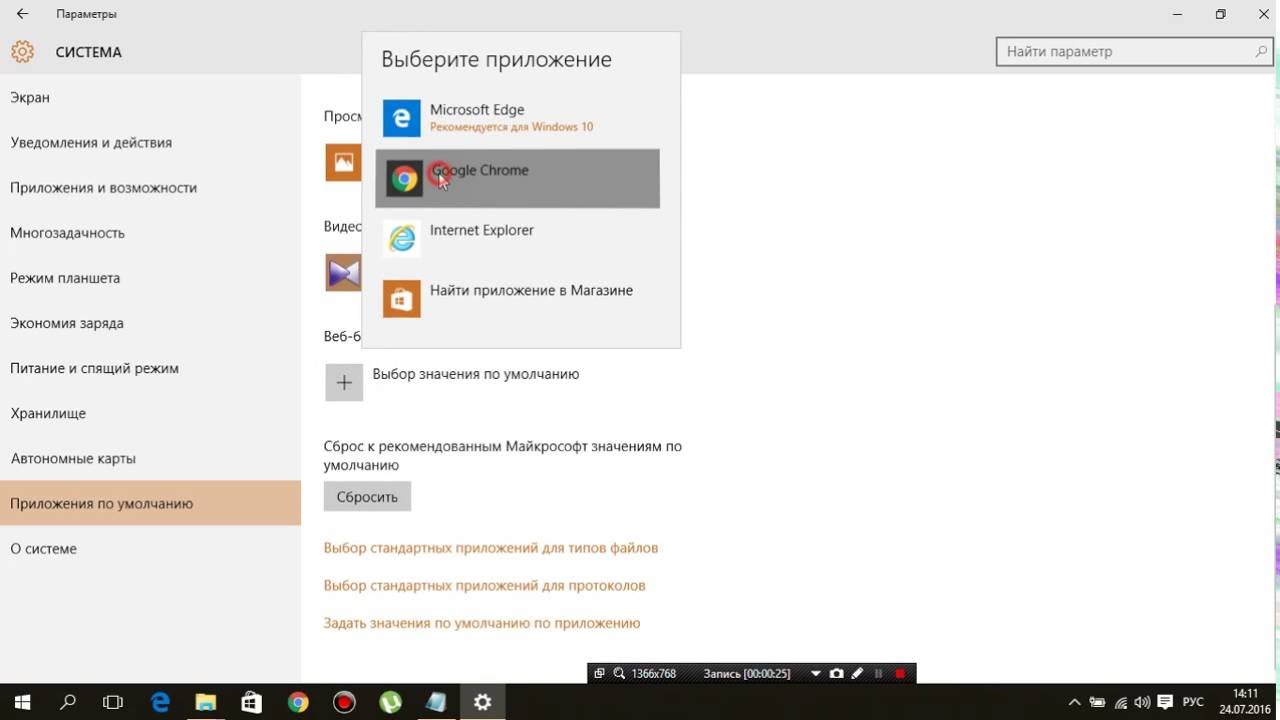
Task: Open network Wi-Fi tray icon
Action: pos(1121,702)
